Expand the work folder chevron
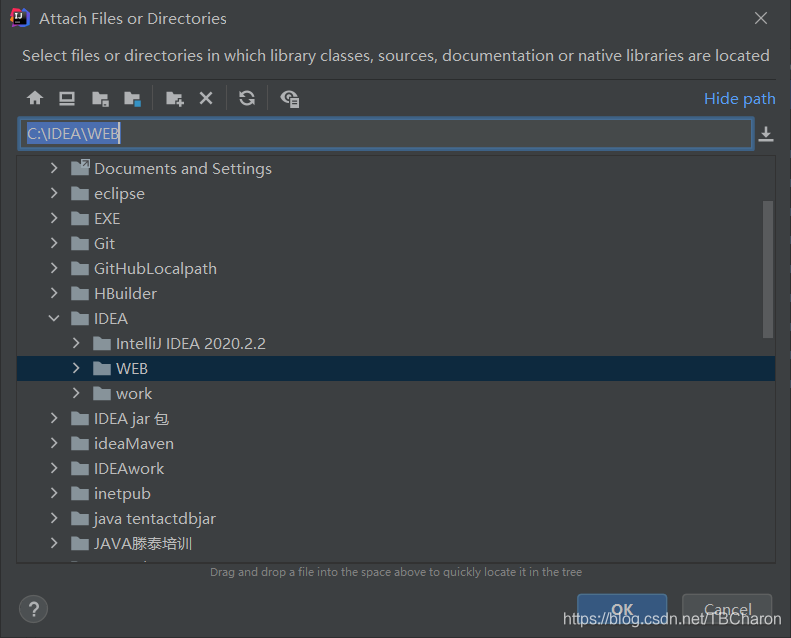Screen dimensions: 791x638 pos(76,393)
